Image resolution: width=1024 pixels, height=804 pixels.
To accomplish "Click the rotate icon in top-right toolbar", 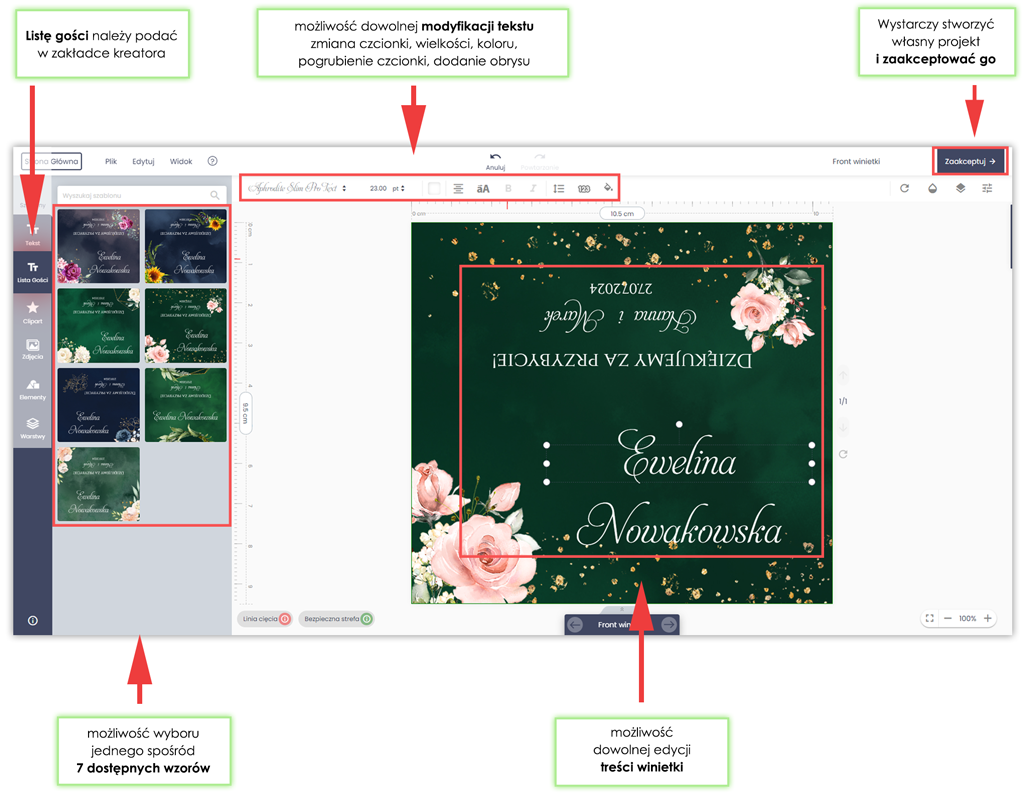I will tap(904, 188).
